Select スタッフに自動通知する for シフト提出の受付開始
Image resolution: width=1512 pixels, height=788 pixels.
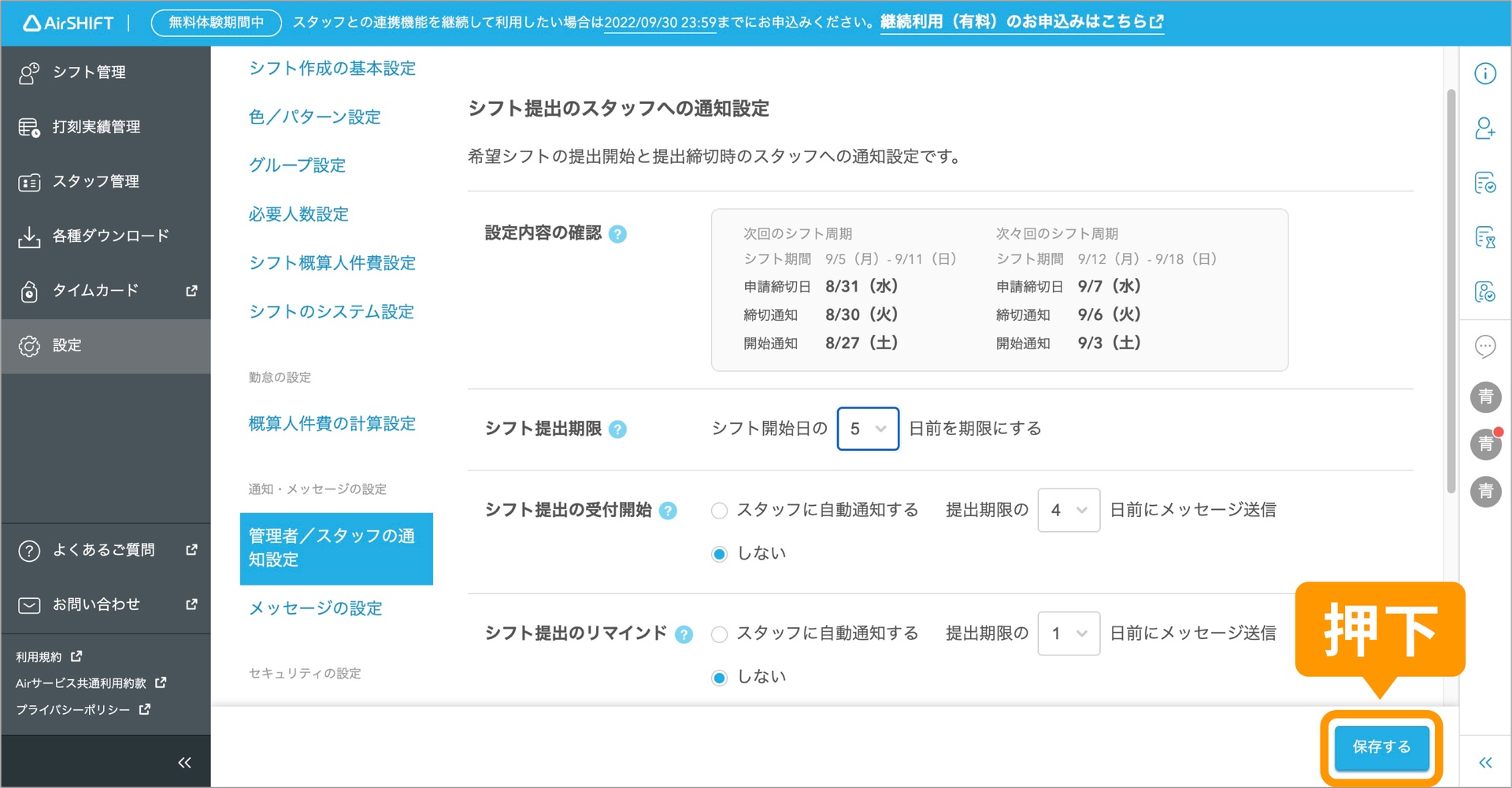coord(719,511)
